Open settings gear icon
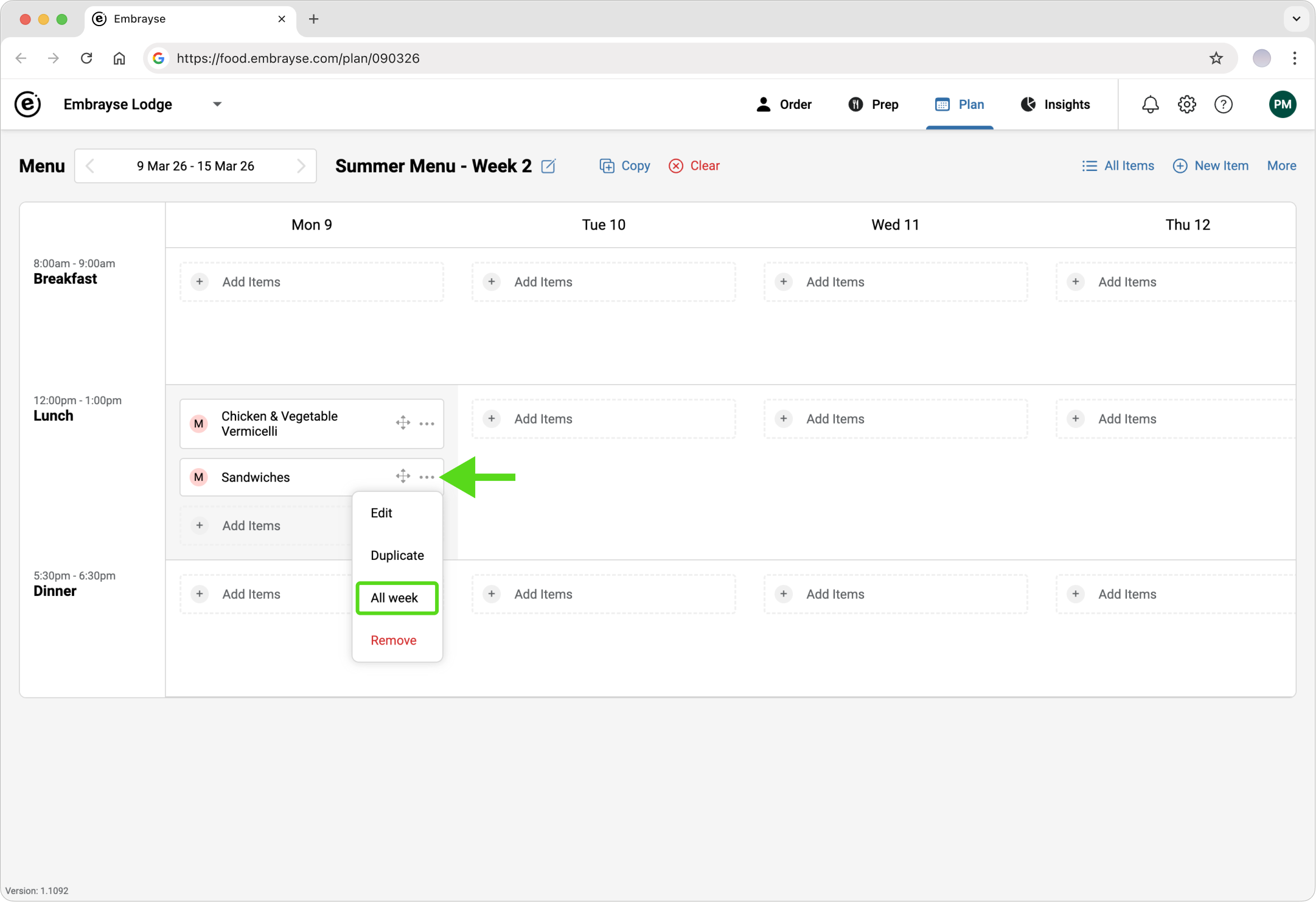The image size is (1316, 902). [1186, 105]
